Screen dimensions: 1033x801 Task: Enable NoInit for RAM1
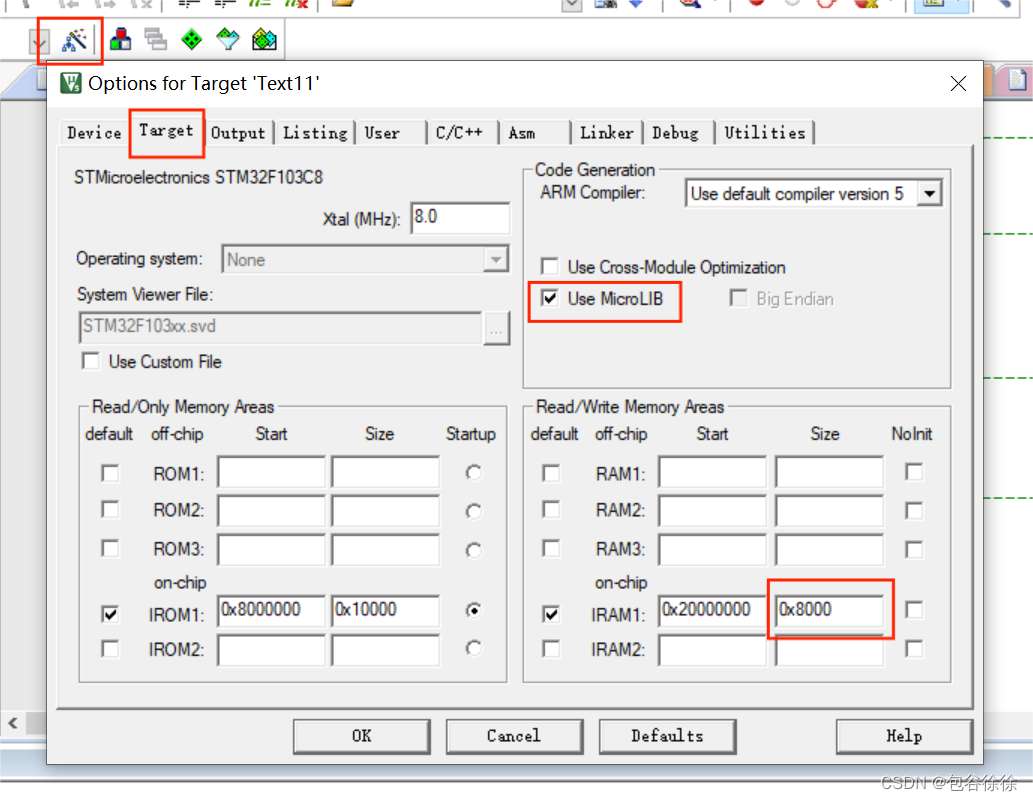(x=914, y=472)
